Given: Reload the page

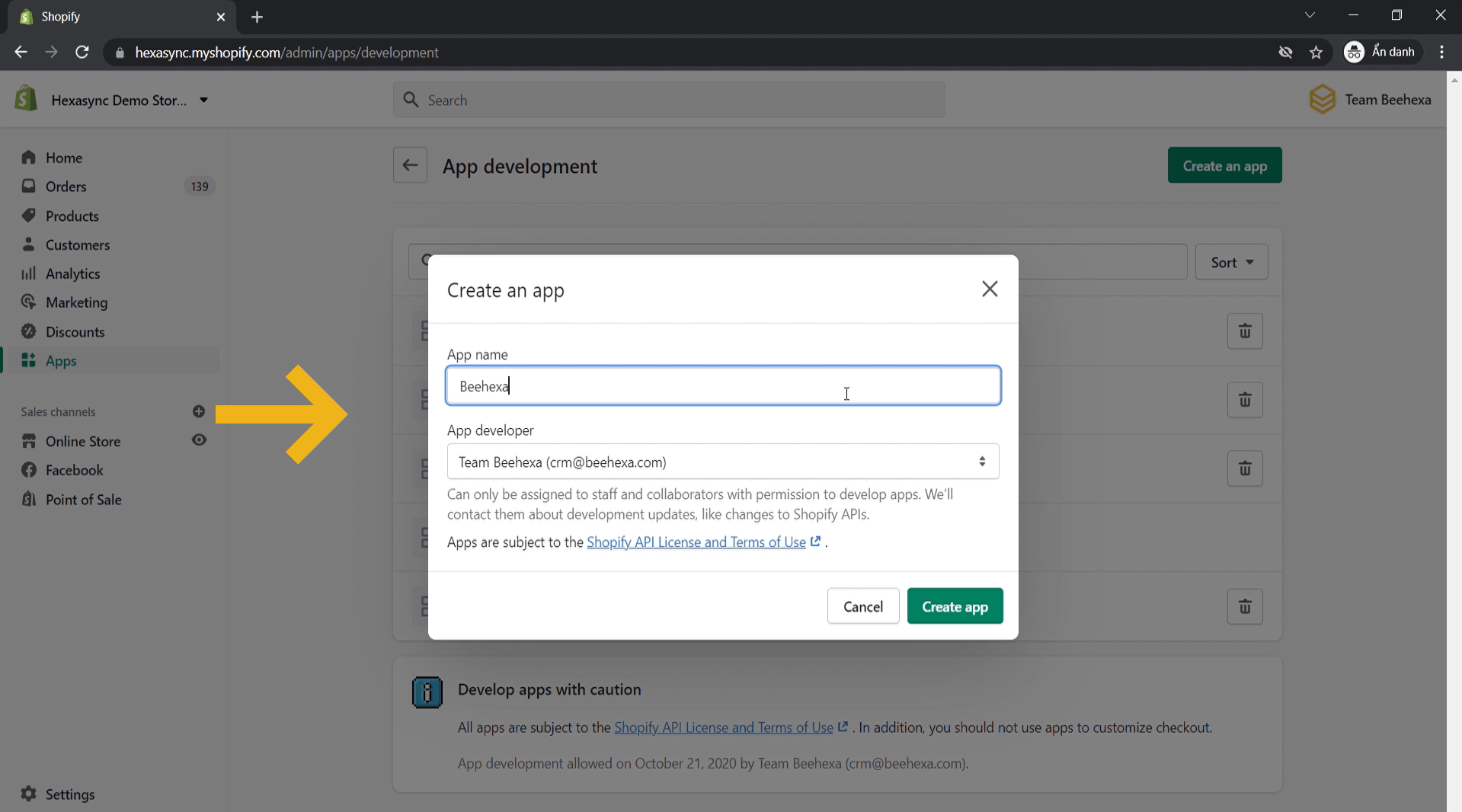Looking at the screenshot, I should 82,53.
